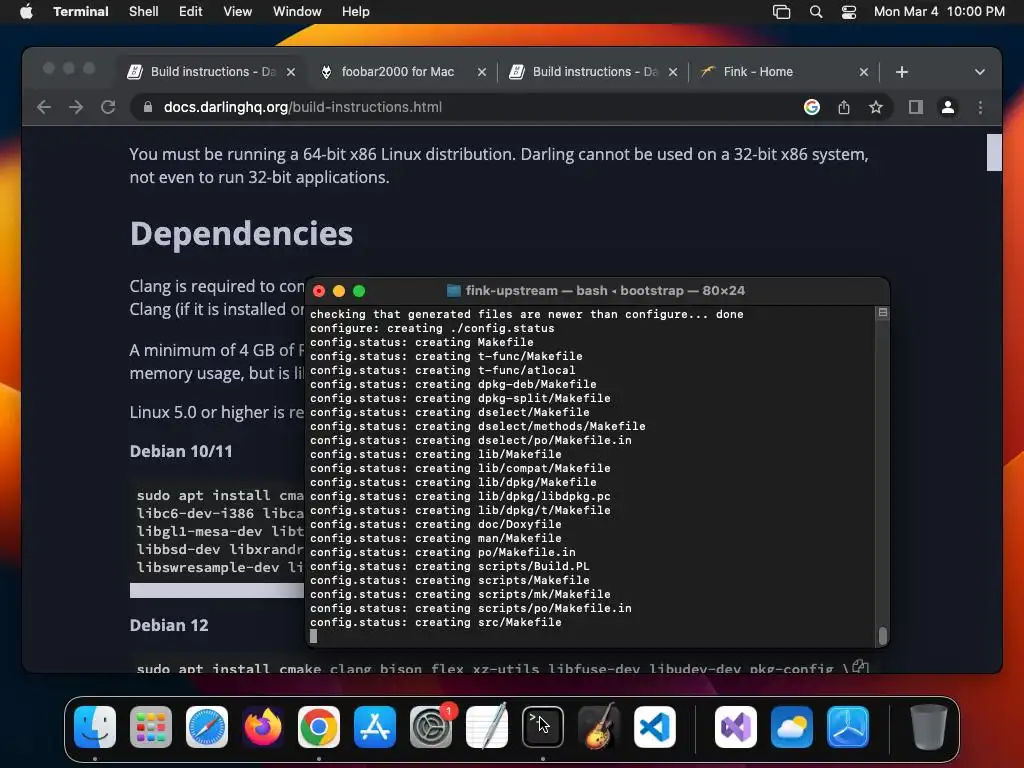View site information lock icon
Image resolution: width=1024 pixels, height=768 pixels.
coord(148,107)
